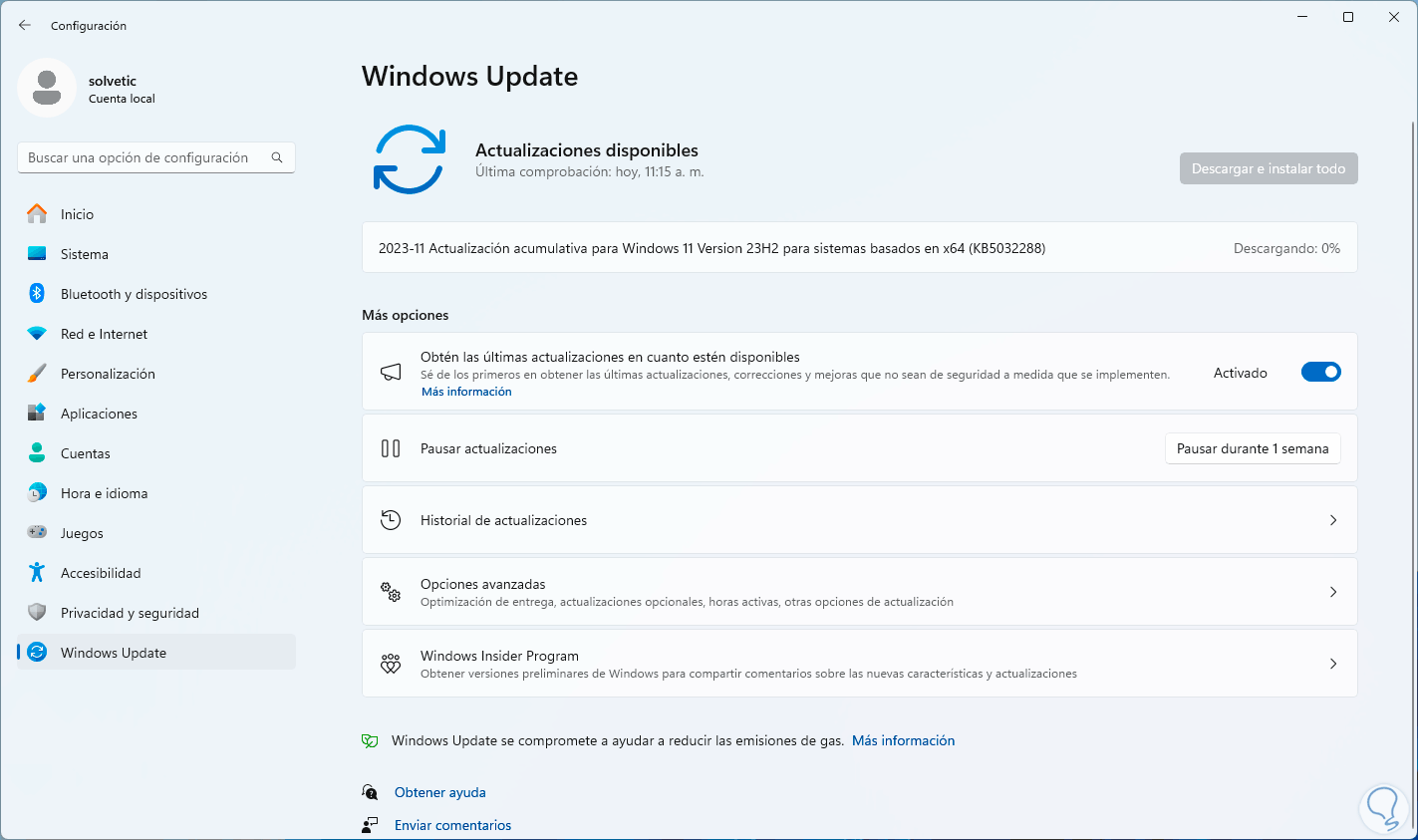The width and height of the screenshot is (1418, 840).
Task: Click the Actualizaciones disponibles heading
Action: point(587,150)
